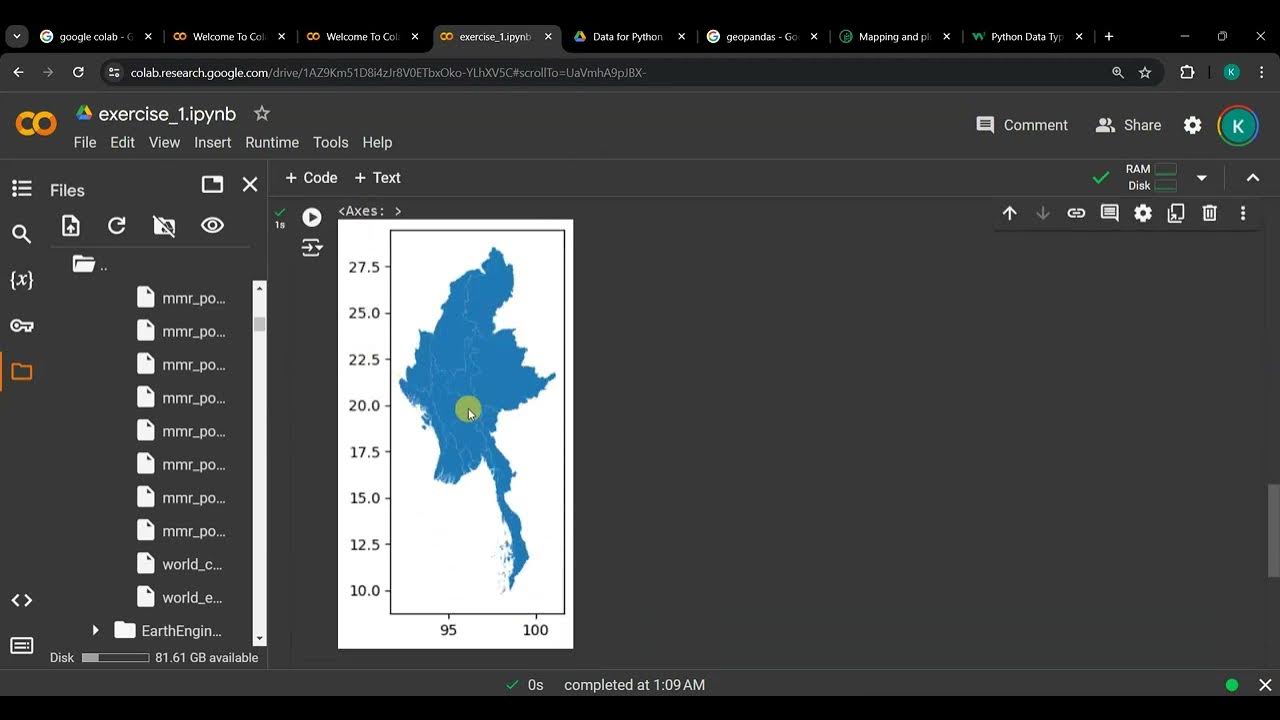Open the find and replace search icon
1280x720 pixels.
(21, 234)
